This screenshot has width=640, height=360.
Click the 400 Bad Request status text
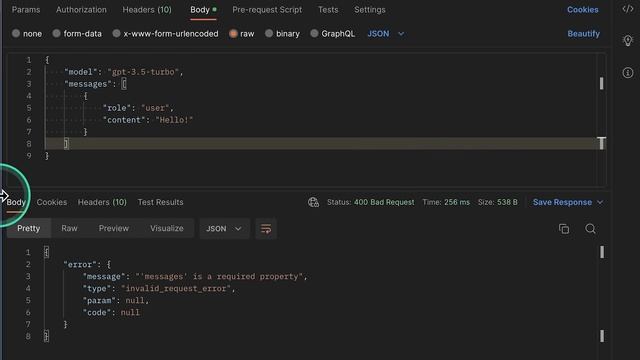coord(384,202)
